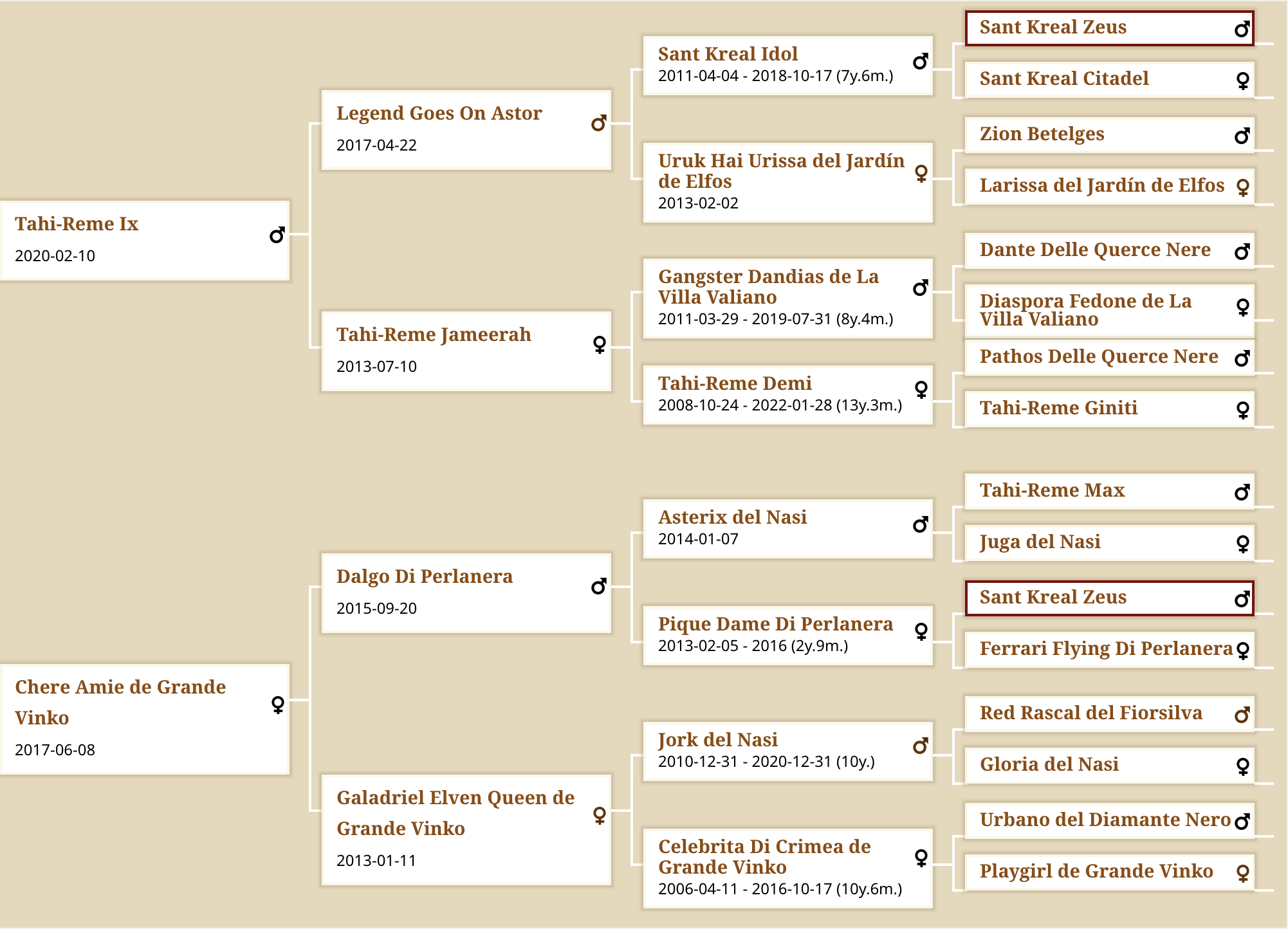Open Playgirl de Grande Vinko ancestor card
1288x929 pixels.
(1110, 872)
